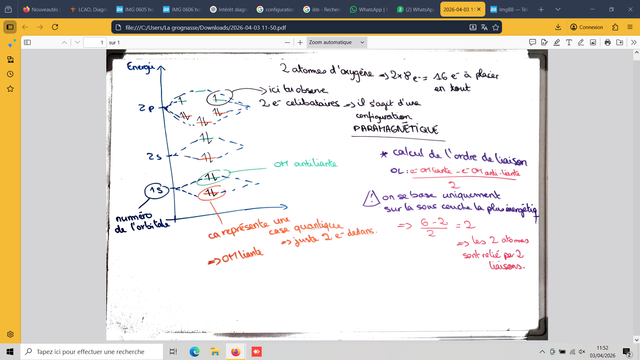Open the clock showing 11:52
Screen dimensions: 640x360
[x=602, y=351]
